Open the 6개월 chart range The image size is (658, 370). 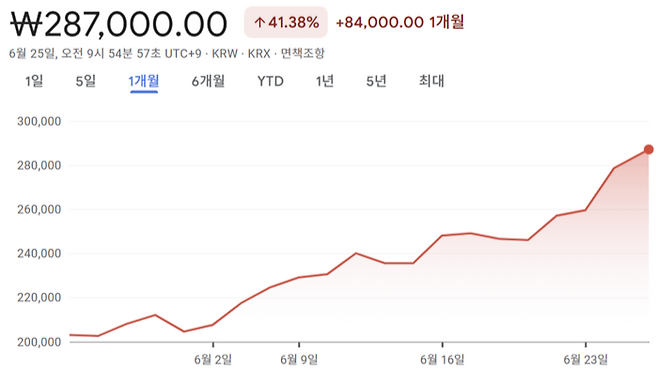tap(208, 81)
